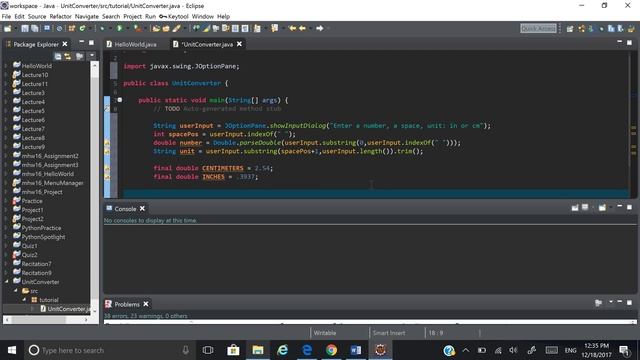Collapse the tutorial package arrow

coord(24,300)
